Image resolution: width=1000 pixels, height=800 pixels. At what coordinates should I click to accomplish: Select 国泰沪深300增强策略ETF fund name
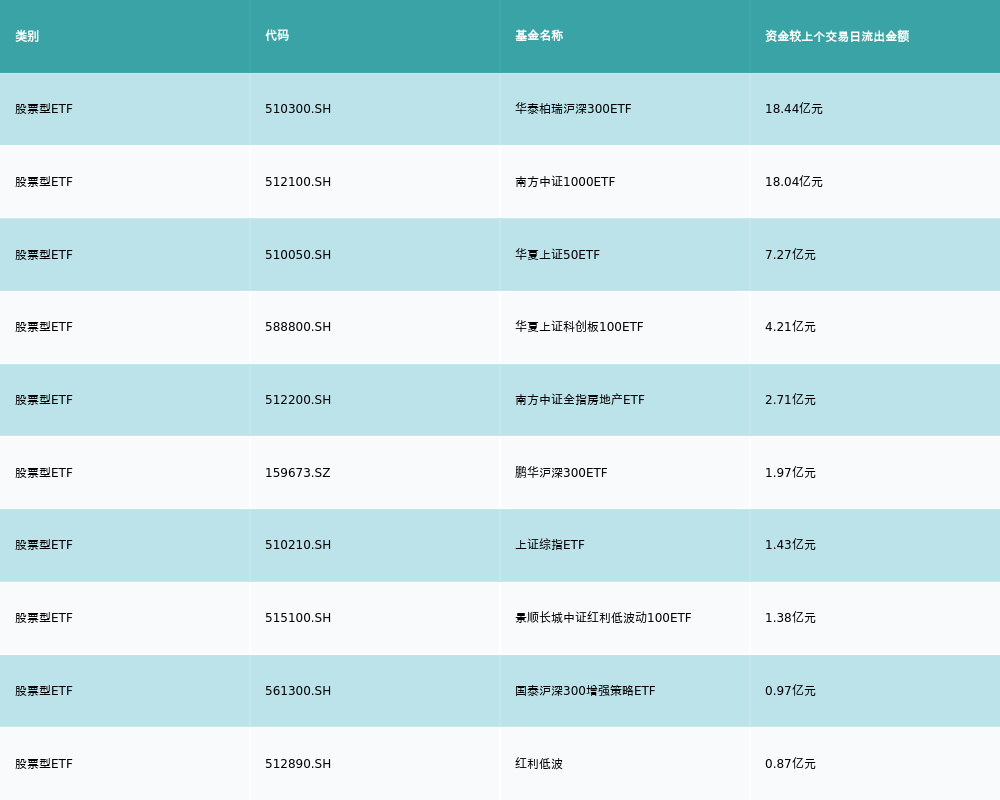(x=585, y=691)
